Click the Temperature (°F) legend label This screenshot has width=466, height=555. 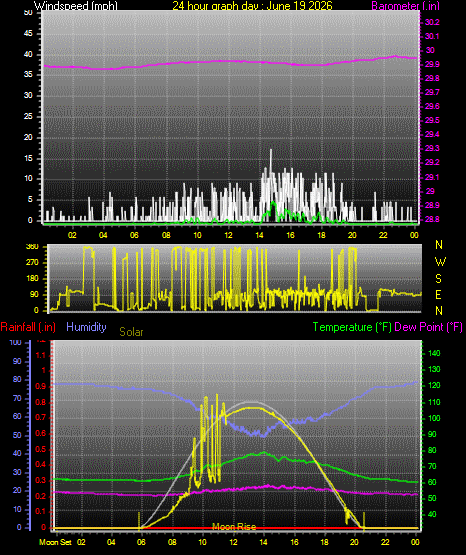tap(352, 327)
